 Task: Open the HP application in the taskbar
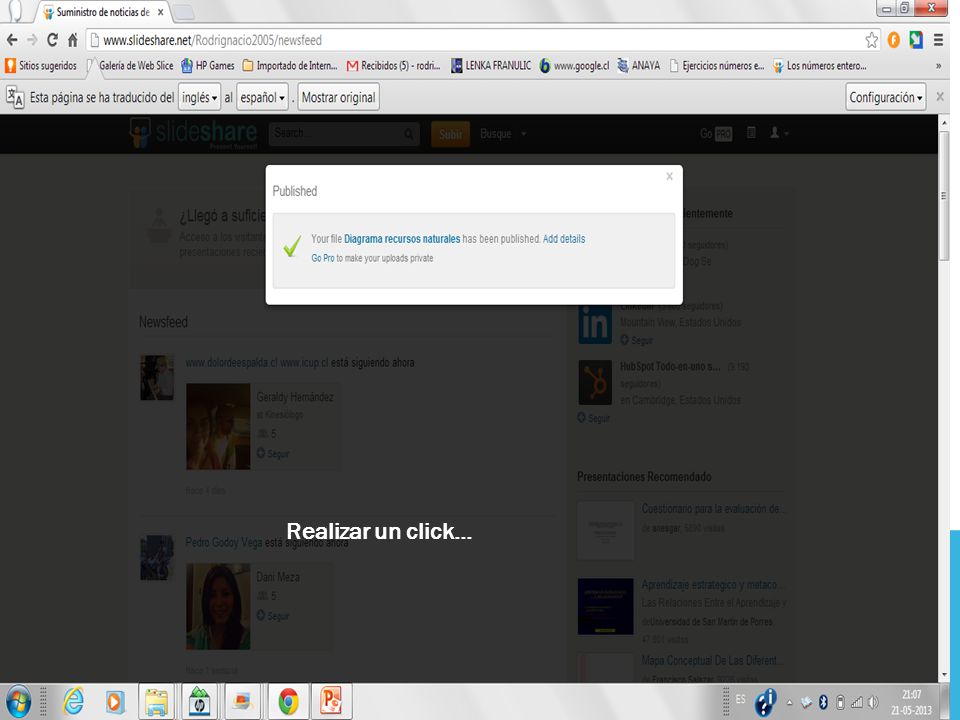click(x=199, y=702)
